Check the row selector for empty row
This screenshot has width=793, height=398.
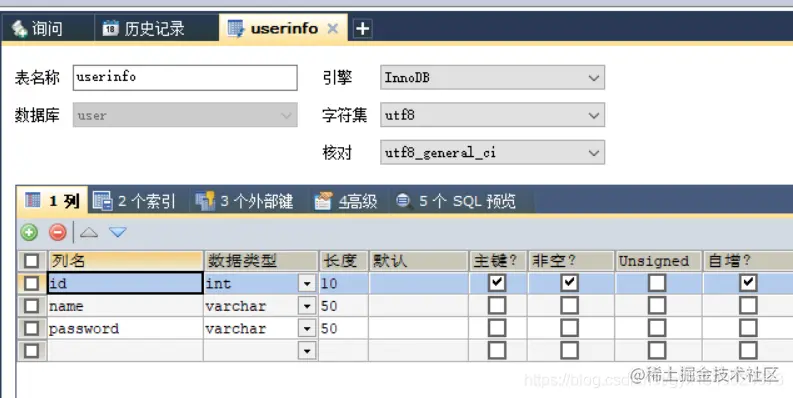click(x=31, y=350)
